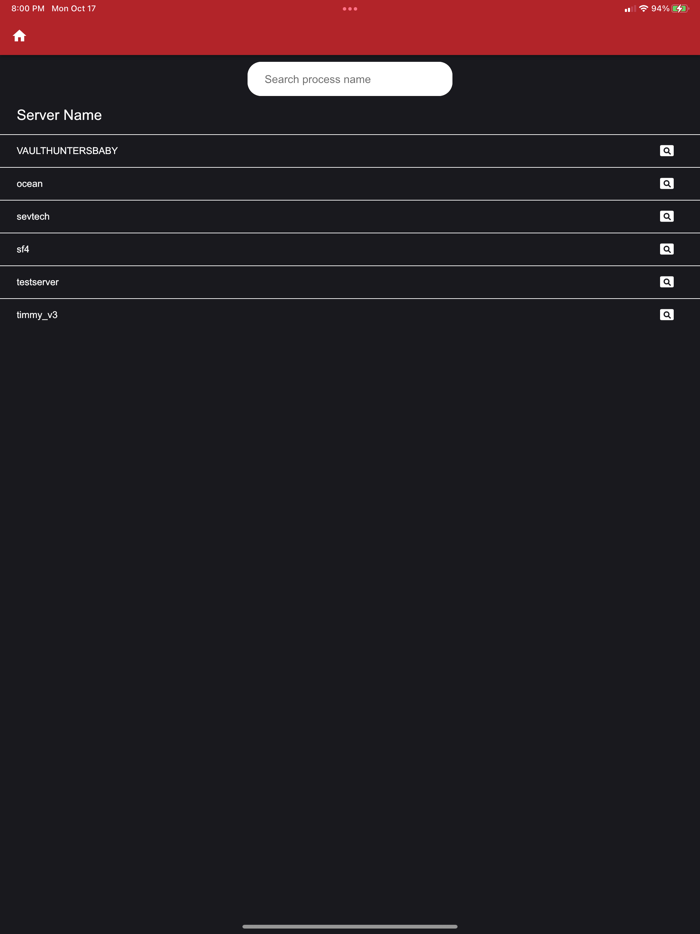
Task: Click the Search process name field
Action: (x=349, y=78)
